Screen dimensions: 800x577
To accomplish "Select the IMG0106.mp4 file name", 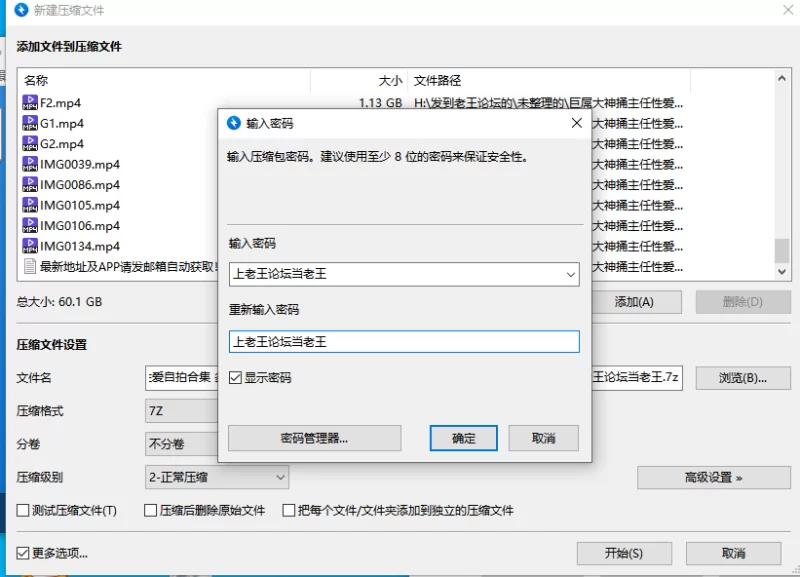I will coord(80,225).
